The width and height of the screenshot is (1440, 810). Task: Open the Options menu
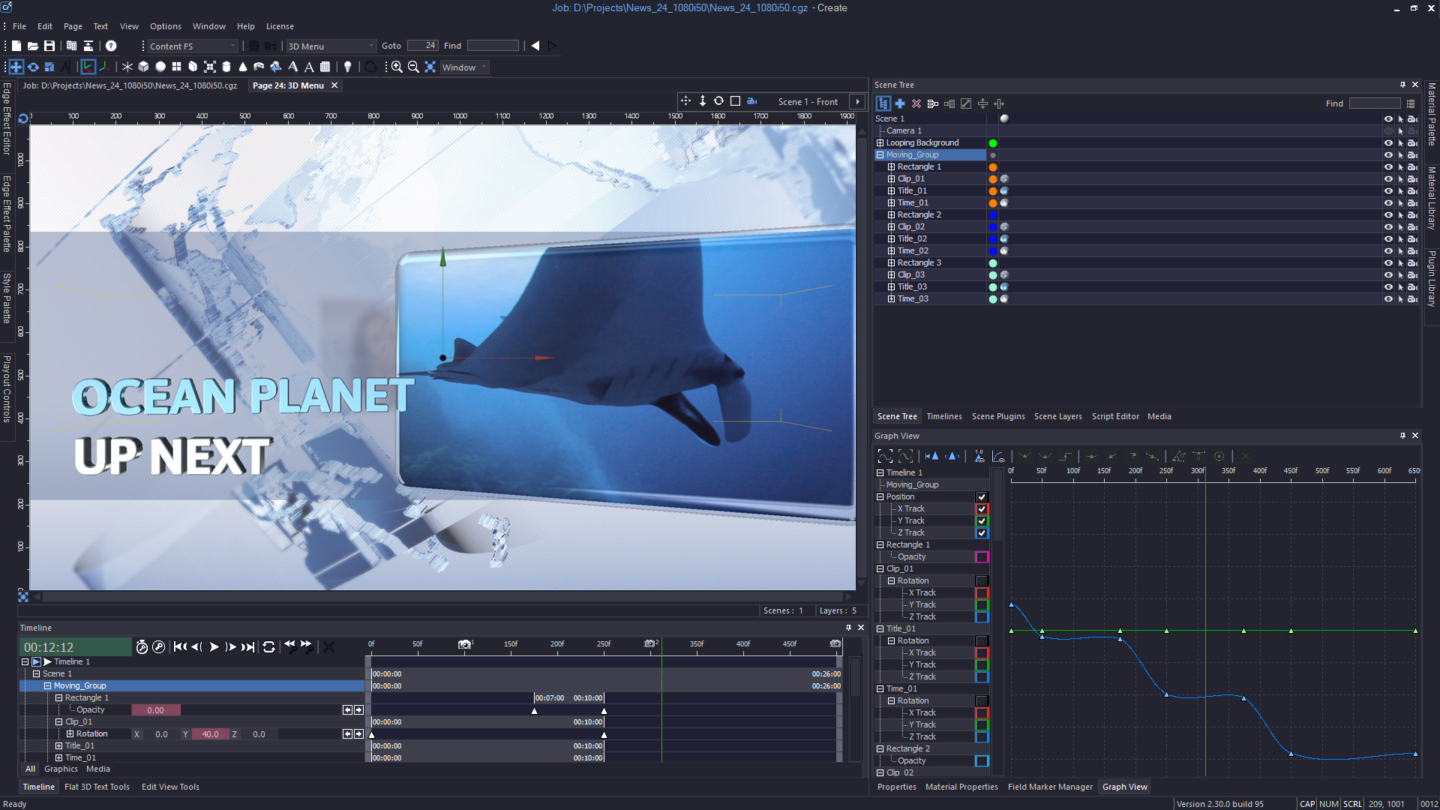[x=165, y=26]
